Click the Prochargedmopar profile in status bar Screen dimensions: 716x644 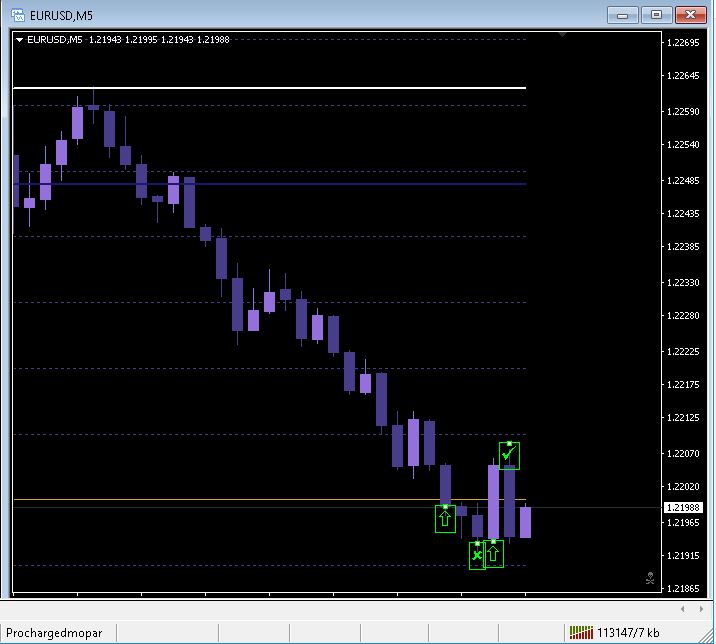coord(54,633)
